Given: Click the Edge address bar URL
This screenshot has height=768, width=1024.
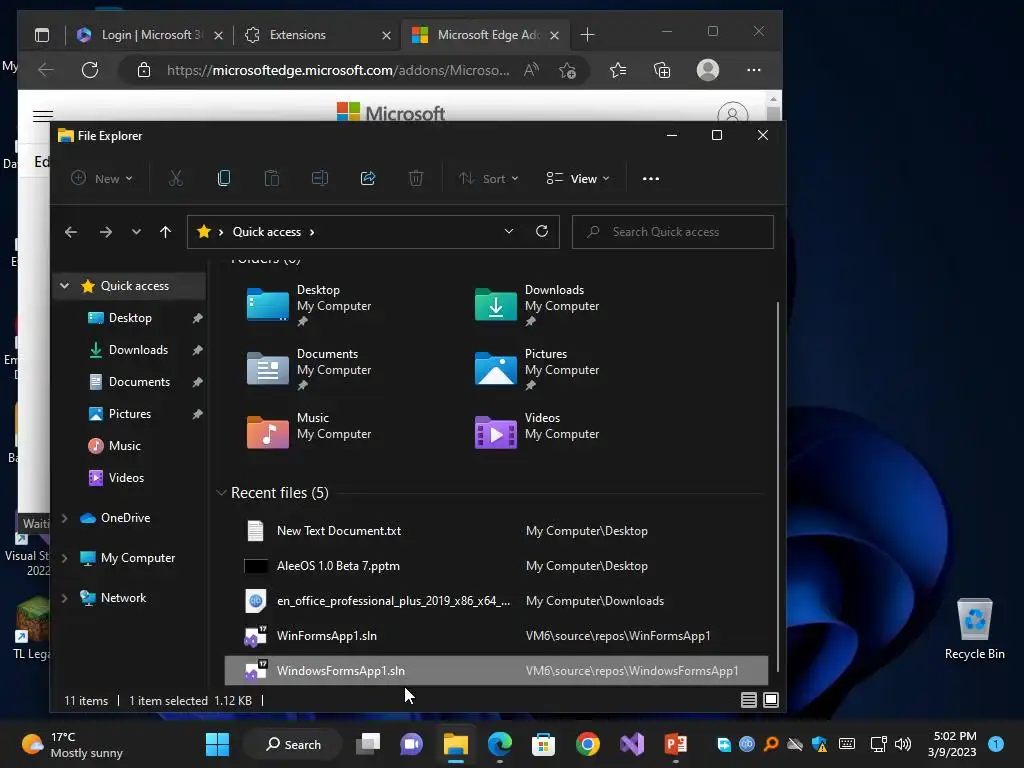Looking at the screenshot, I should coord(338,71).
